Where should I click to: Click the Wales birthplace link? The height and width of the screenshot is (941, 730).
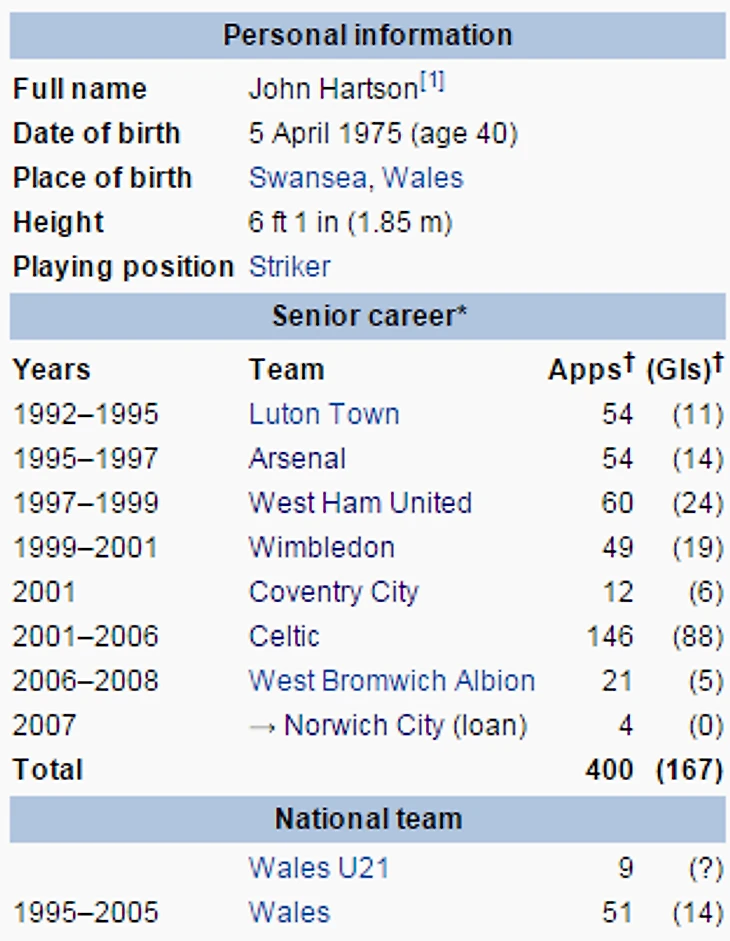423,178
